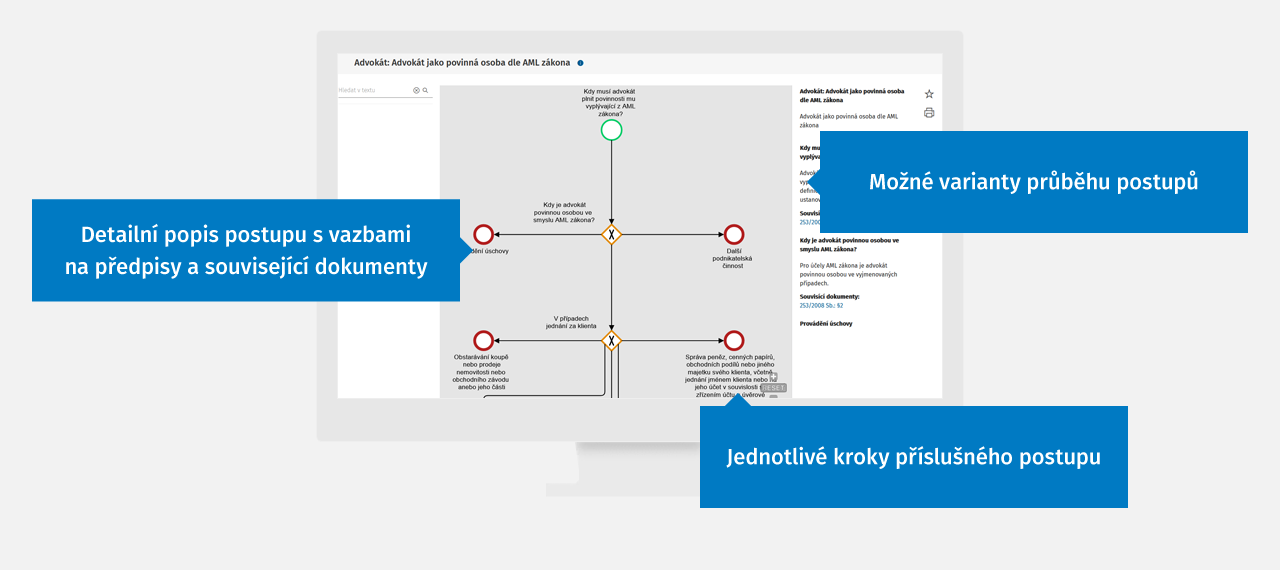Viewport: 1280px width, 570px height.
Task: Click the 'Možné varianty průběhu postupů' callout
Action: point(1033,182)
